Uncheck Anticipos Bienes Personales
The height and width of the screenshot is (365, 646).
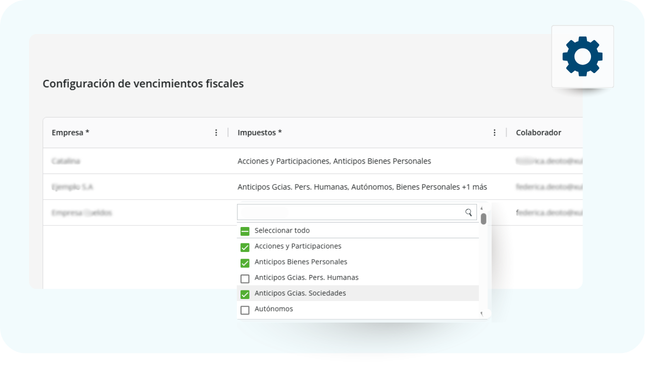(x=245, y=263)
